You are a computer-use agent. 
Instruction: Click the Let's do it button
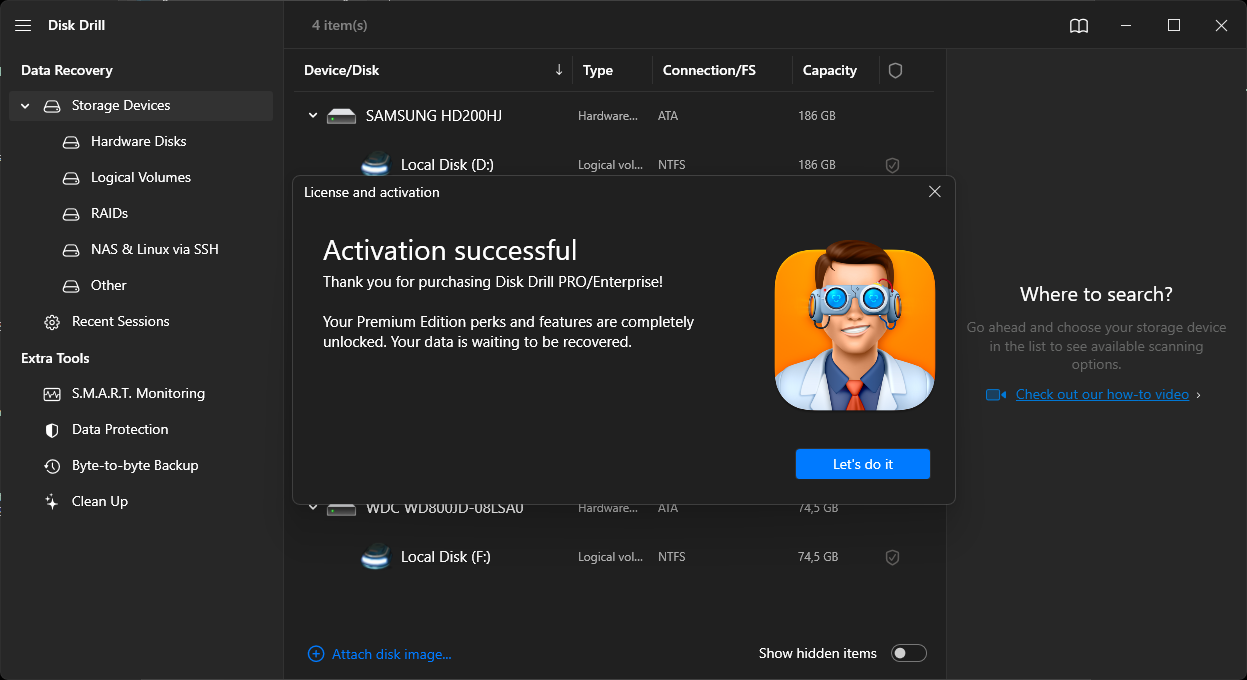click(x=863, y=464)
